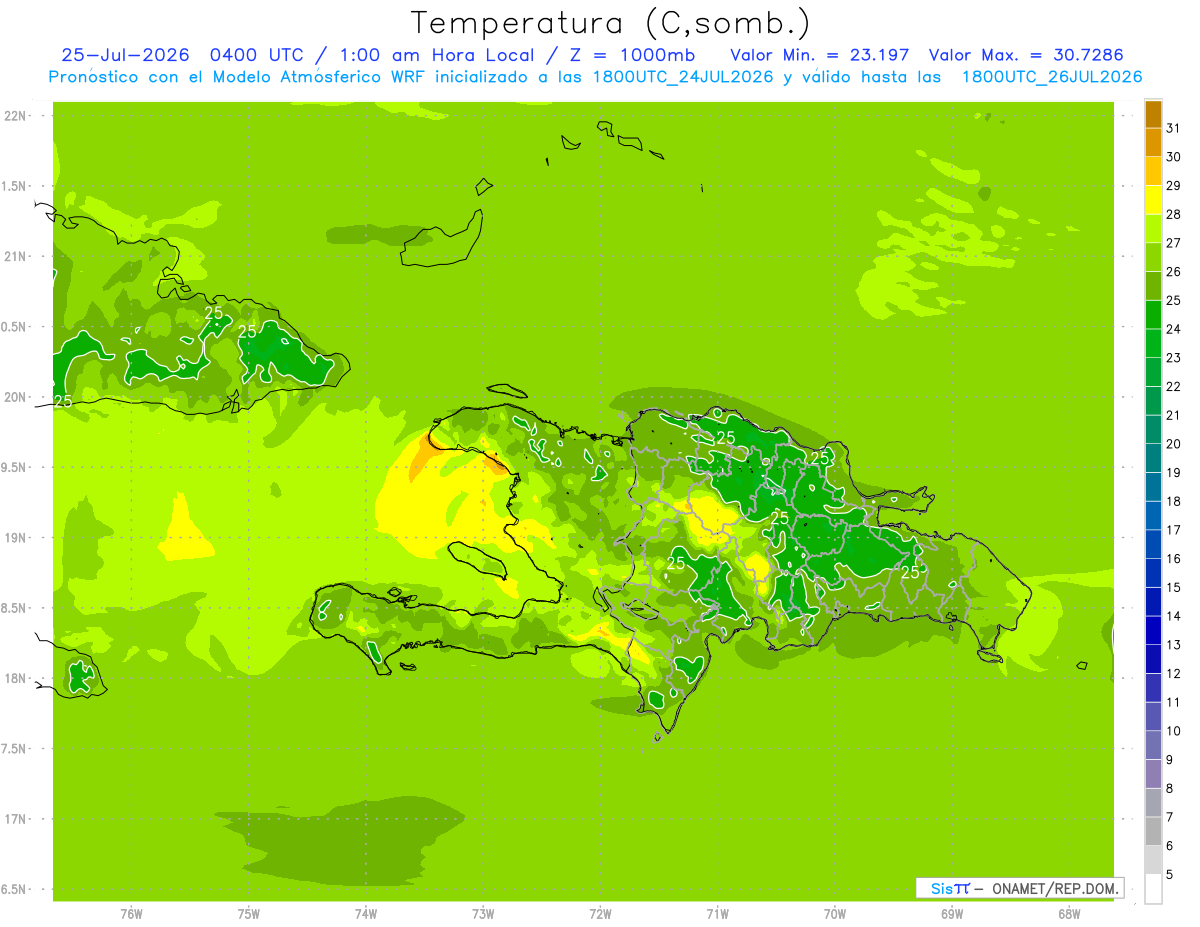This screenshot has width=1200, height=927.
Task: Click the '18N' latitude axis label
Action: point(16,678)
